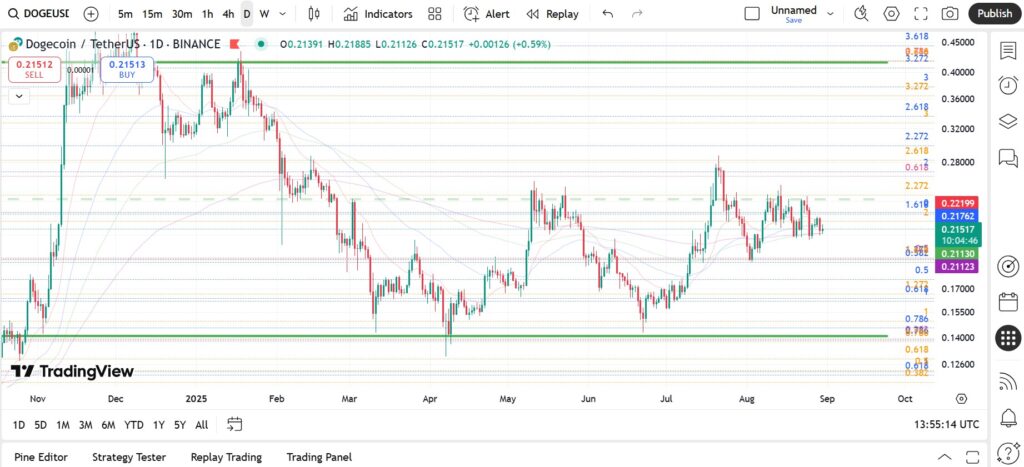Screen dimensions: 1024x467
Task: Start Replay mode from toolbar
Action: [552, 14]
